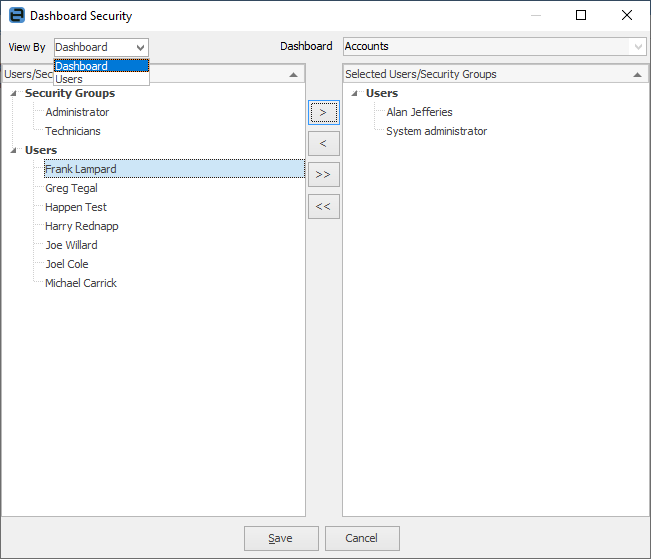Screen dimensions: 651x559
Task: Select the Technicians security group
Action: click(73, 131)
